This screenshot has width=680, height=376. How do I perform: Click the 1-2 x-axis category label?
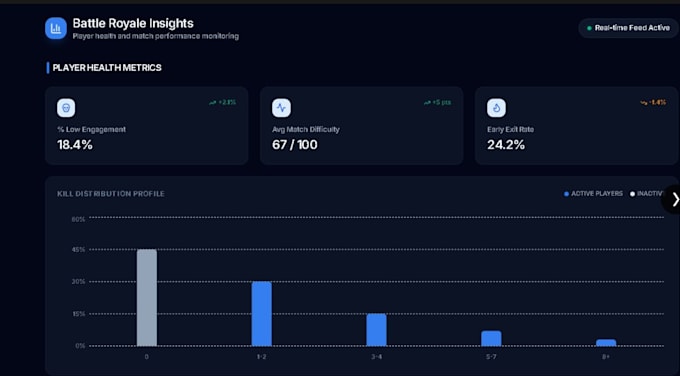(x=262, y=357)
